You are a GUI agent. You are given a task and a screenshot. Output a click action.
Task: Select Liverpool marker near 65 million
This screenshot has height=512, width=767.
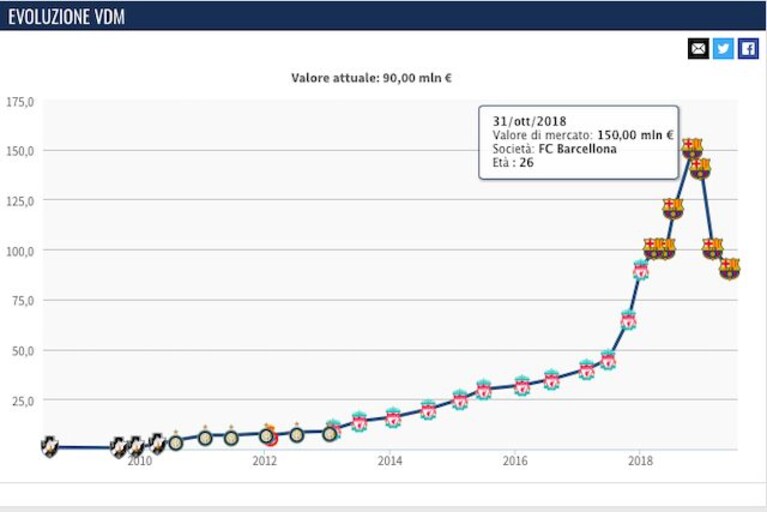tap(629, 320)
